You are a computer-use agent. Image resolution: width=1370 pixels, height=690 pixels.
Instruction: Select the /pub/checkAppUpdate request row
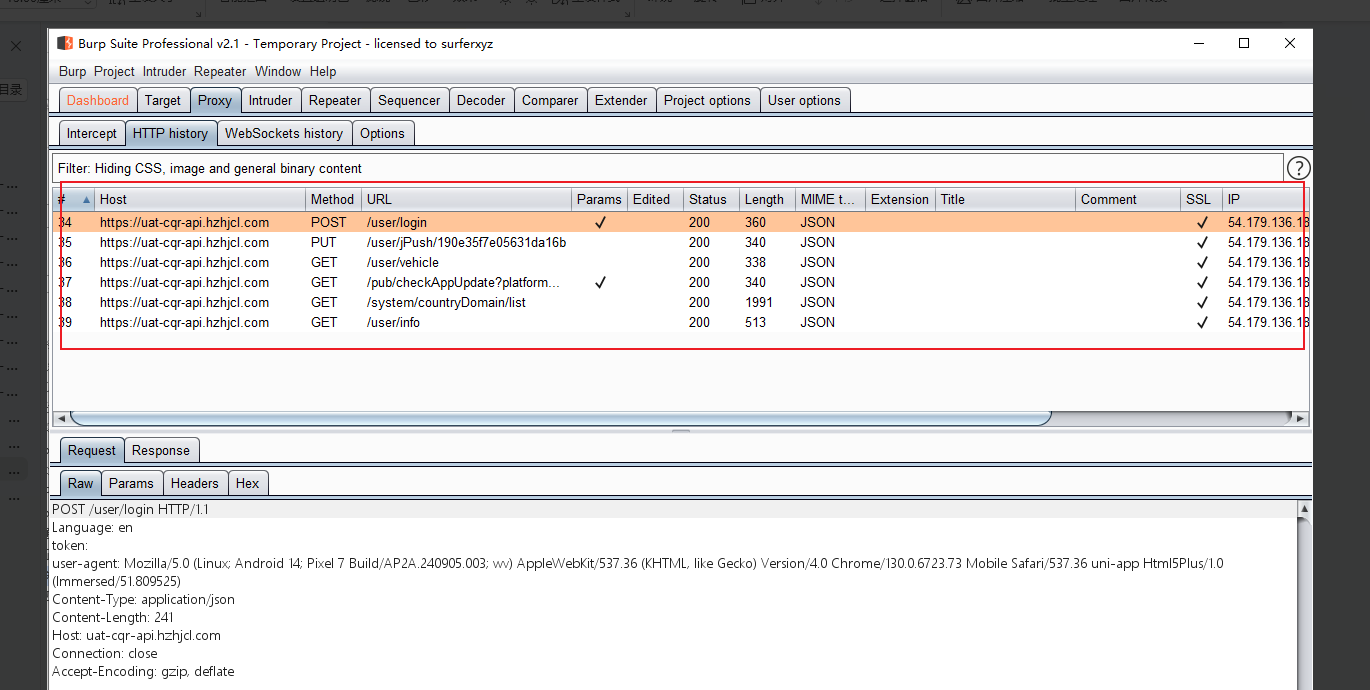pos(681,282)
